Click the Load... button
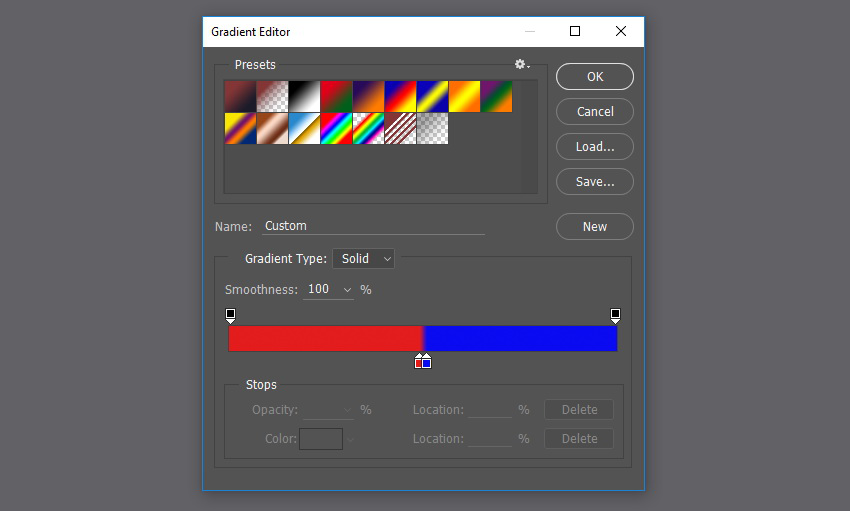850x511 pixels. 595,146
